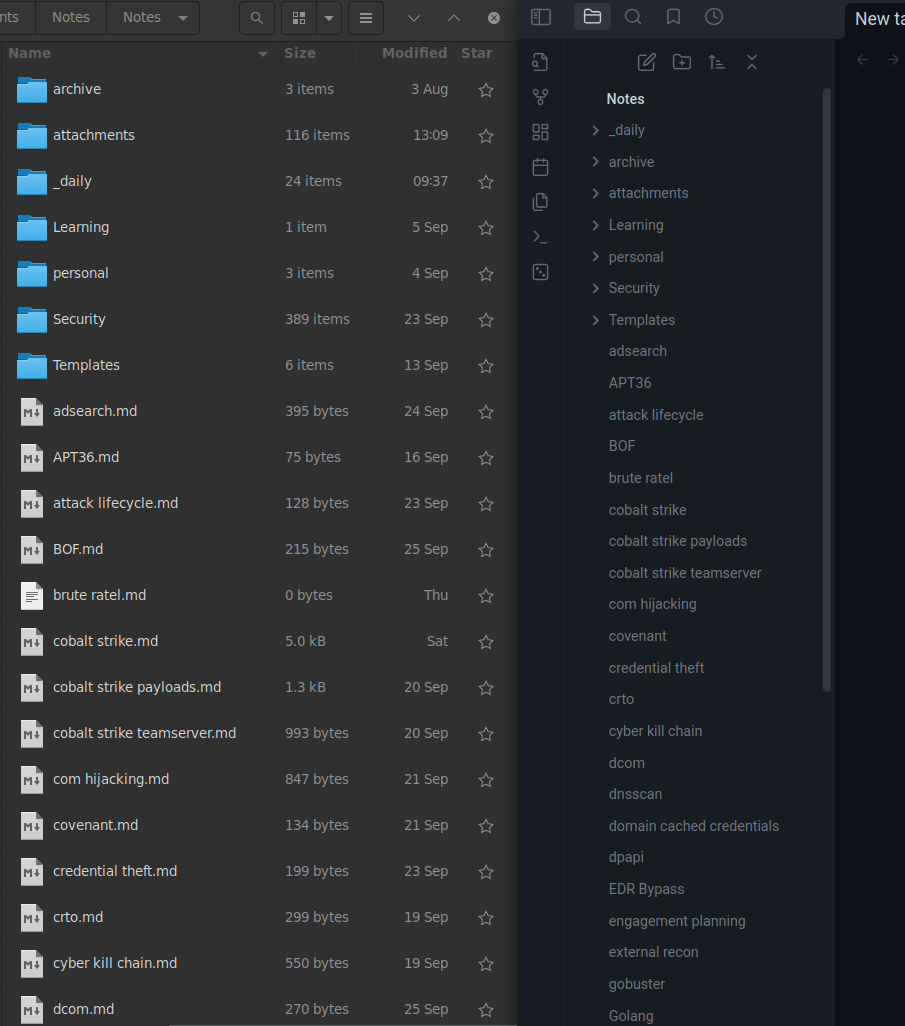905x1026 pixels.
Task: Switch to Obsidian search tab
Action: point(633,17)
